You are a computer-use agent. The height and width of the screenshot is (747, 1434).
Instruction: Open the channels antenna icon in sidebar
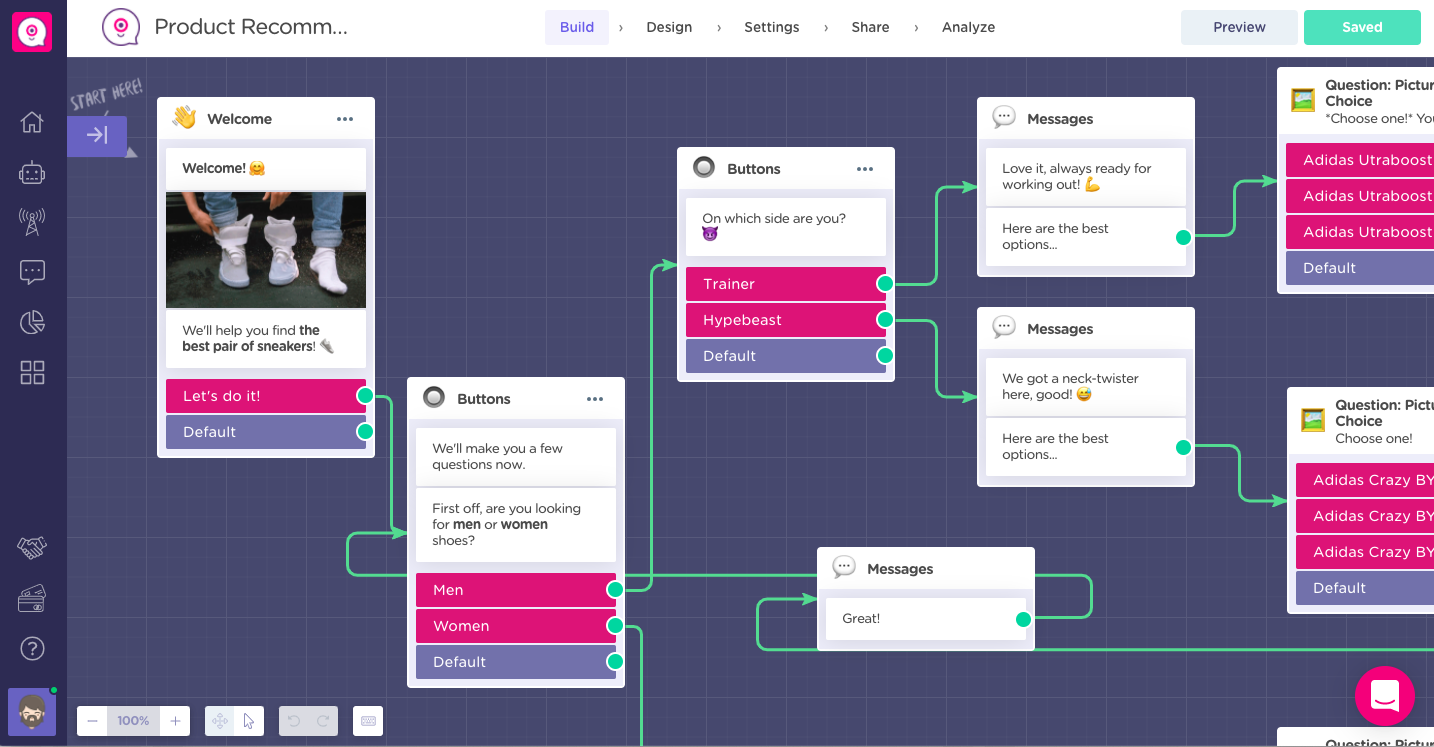pos(32,222)
